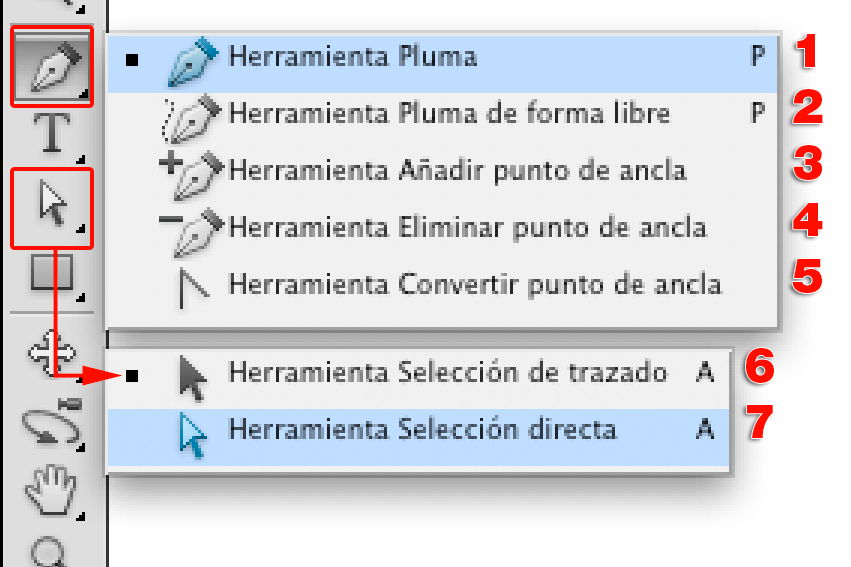Choose Herramienta Pluma from the flyout

[352, 57]
